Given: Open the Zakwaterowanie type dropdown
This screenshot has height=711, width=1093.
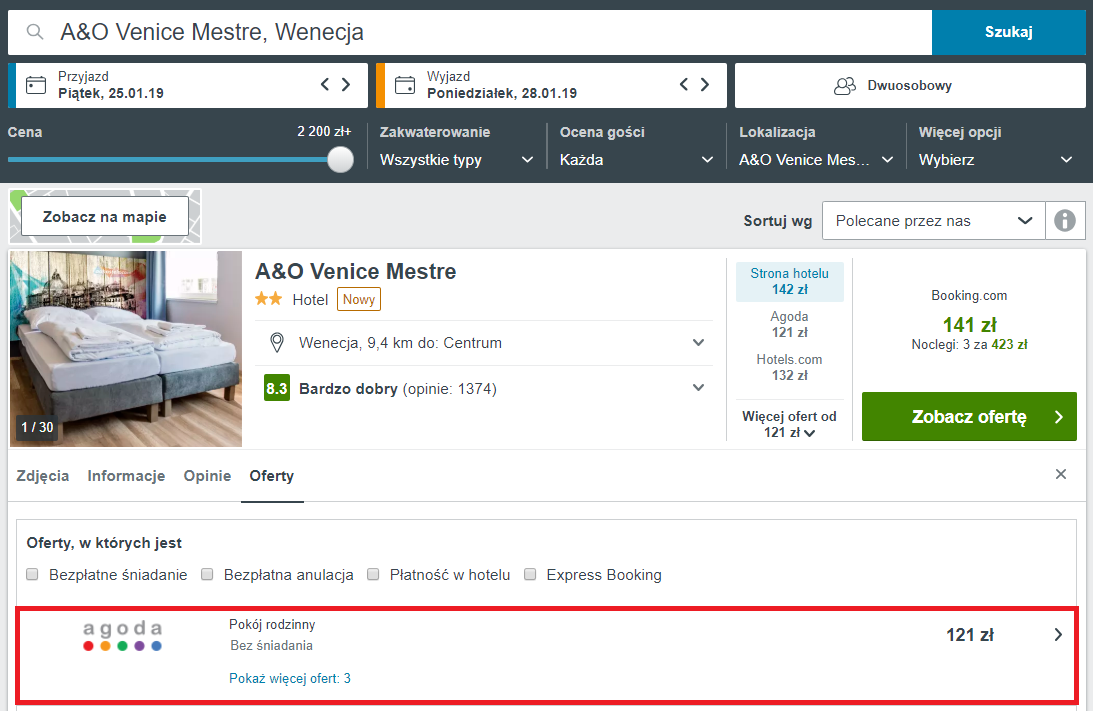Looking at the screenshot, I should (x=458, y=160).
